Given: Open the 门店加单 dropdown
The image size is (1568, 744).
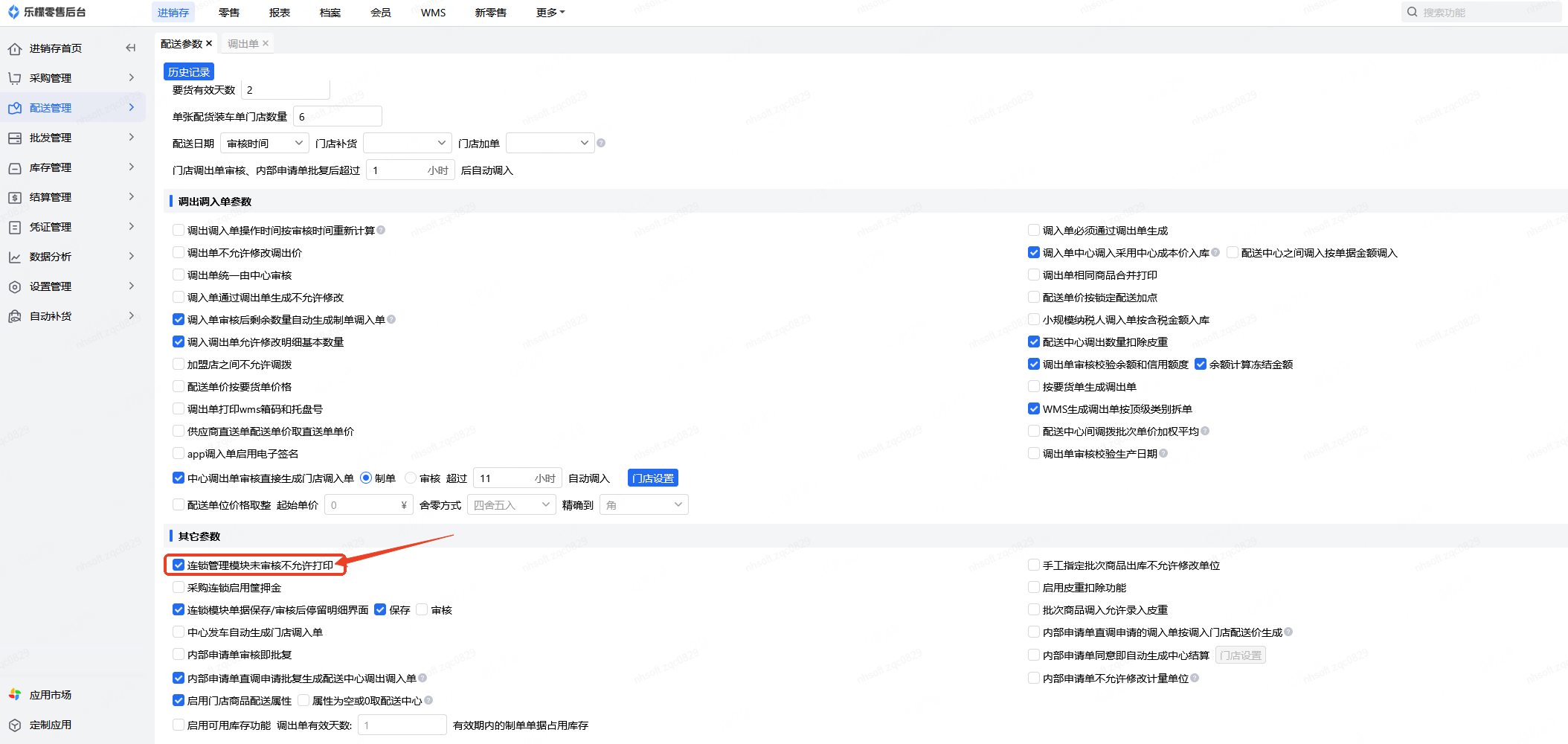Looking at the screenshot, I should [x=550, y=143].
